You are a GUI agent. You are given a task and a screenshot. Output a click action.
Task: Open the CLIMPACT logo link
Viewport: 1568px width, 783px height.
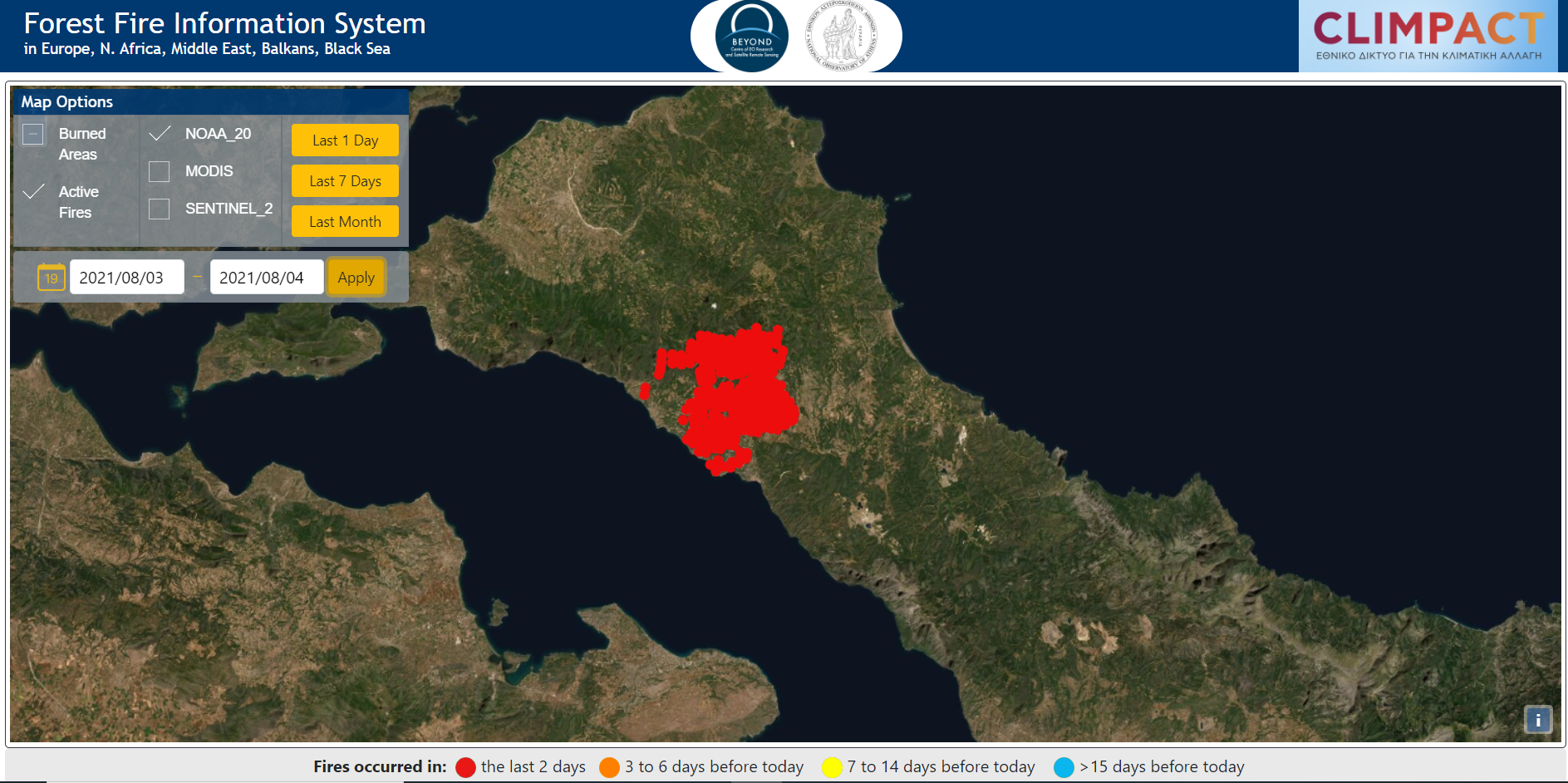(1427, 36)
